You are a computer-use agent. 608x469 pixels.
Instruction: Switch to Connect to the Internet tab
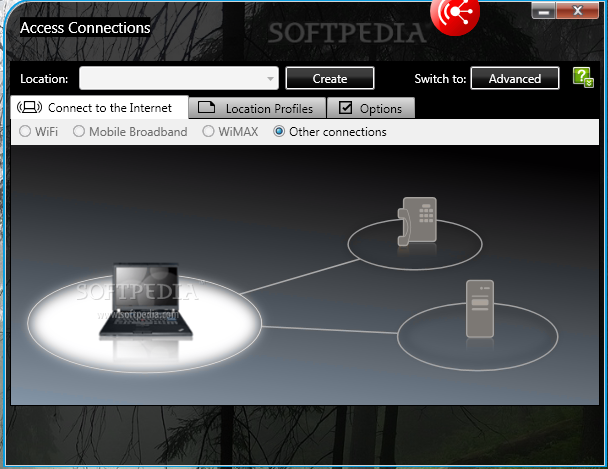coord(100,107)
